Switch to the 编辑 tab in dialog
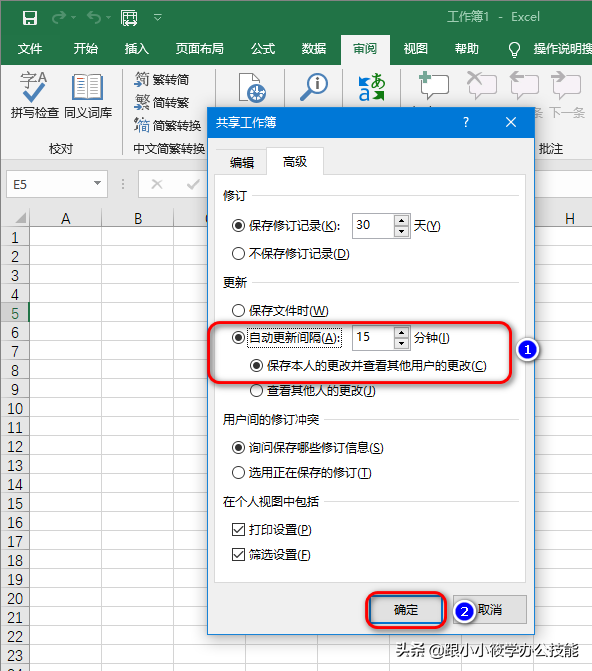592x671 pixels. tap(241, 163)
